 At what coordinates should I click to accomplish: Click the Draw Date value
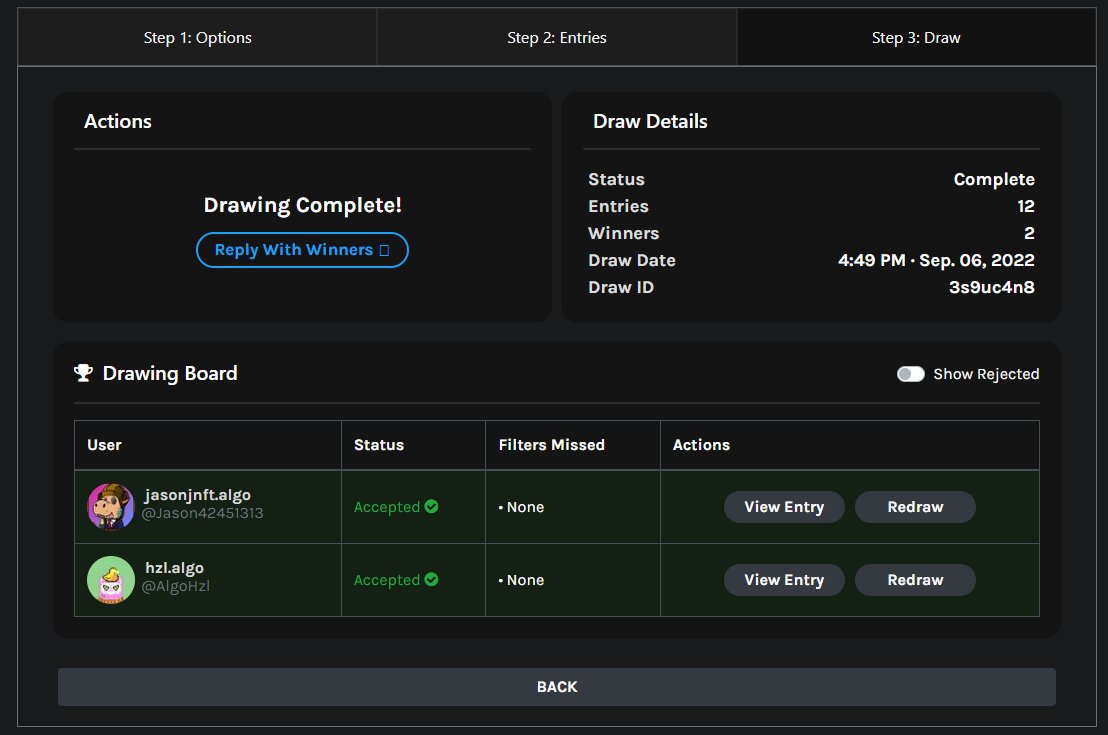tap(936, 261)
